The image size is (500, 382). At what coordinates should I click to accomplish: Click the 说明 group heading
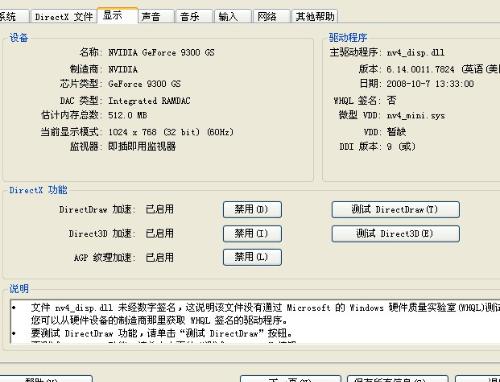(19, 289)
